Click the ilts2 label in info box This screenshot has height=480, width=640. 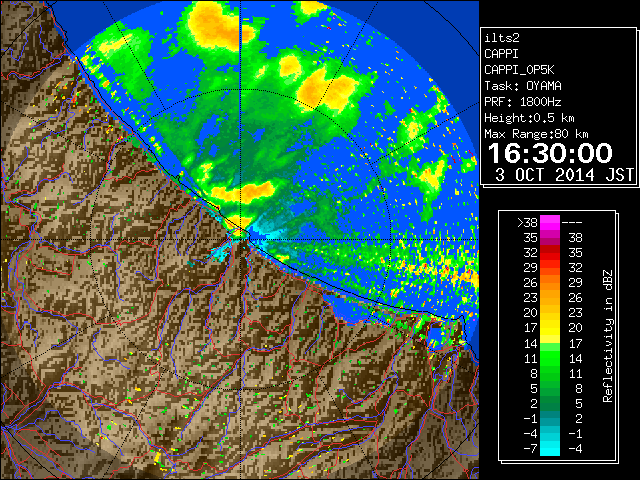502,38
